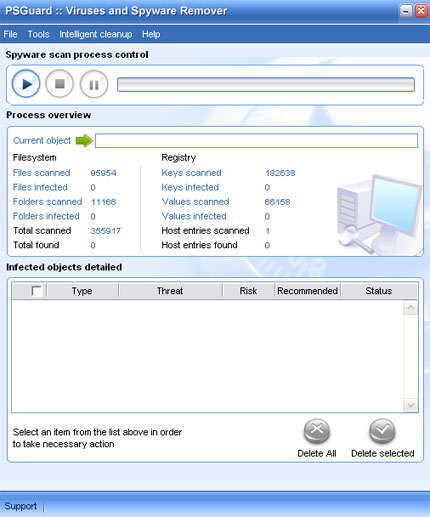
Task: Sort by the Threat column header
Action: pyautogui.click(x=170, y=291)
